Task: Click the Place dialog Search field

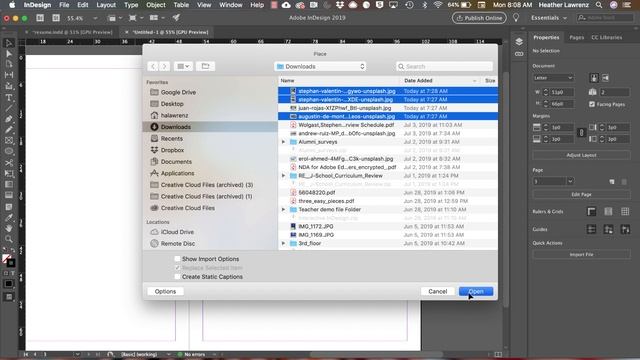Action: 444,66
